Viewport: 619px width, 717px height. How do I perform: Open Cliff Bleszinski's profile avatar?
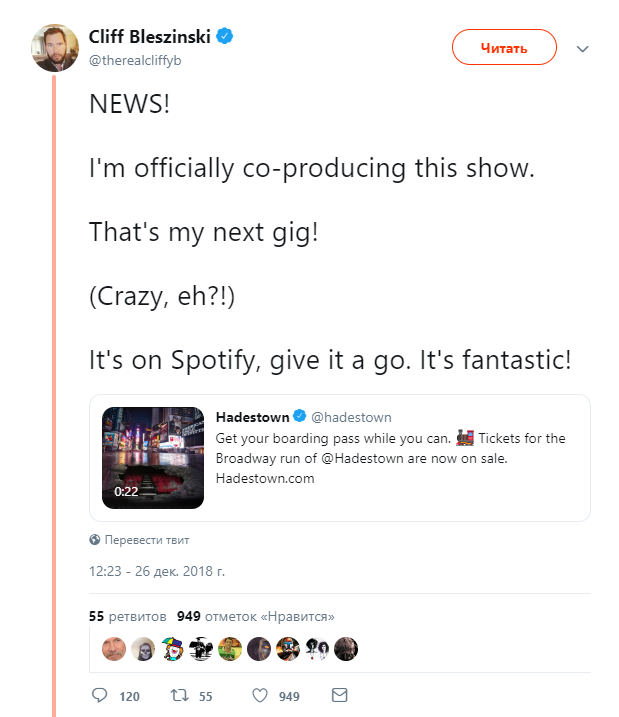tap(55, 48)
